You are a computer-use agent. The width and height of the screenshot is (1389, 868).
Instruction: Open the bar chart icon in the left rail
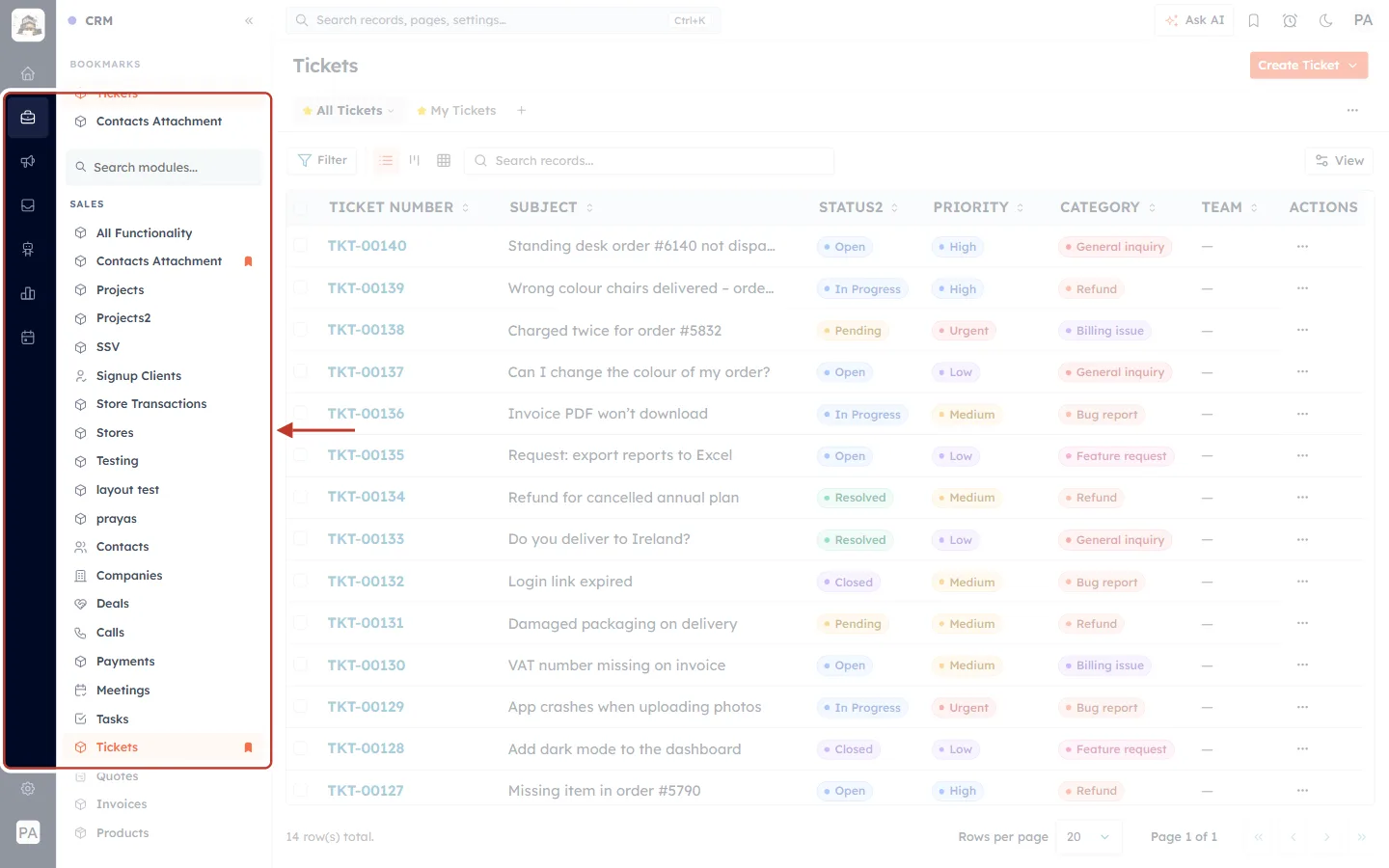[x=28, y=293]
